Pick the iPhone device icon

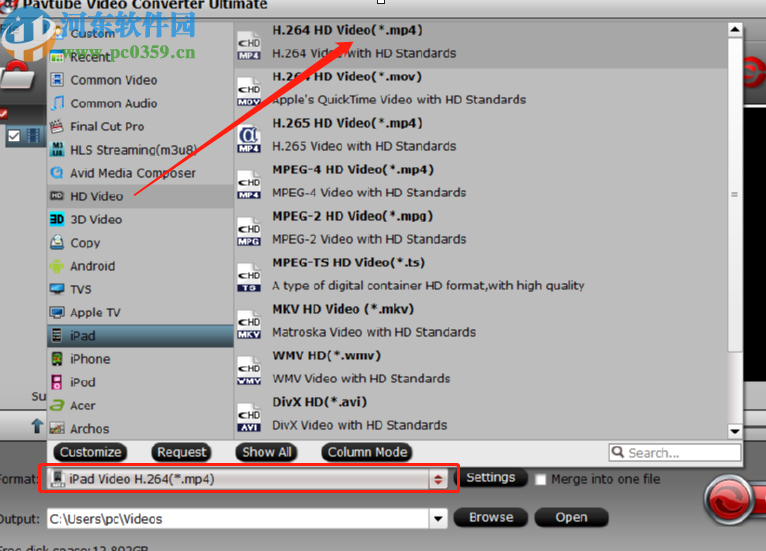click(57, 359)
